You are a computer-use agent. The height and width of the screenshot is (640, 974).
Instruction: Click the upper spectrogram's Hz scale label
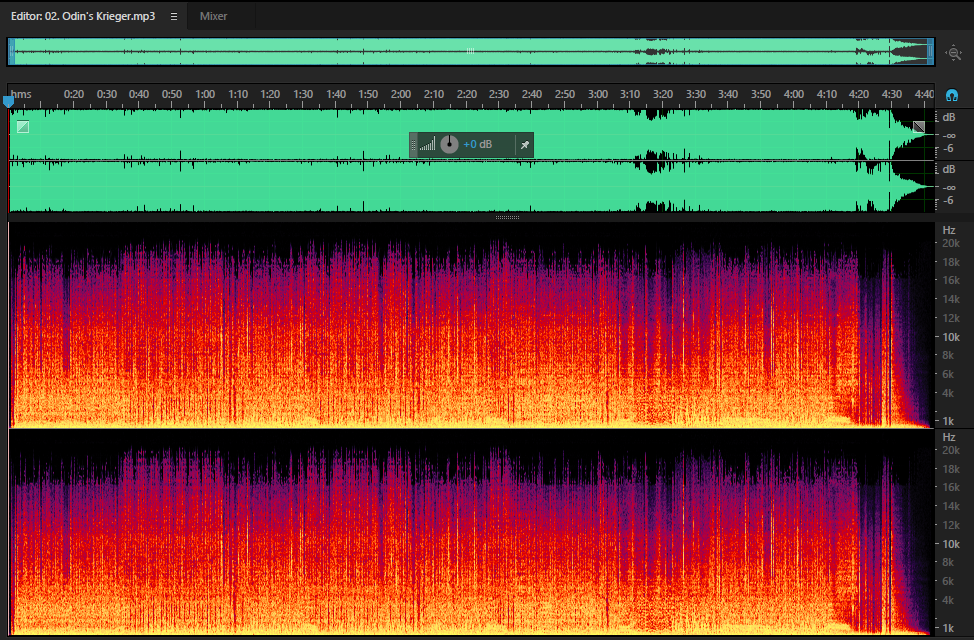pyautogui.click(x=949, y=231)
